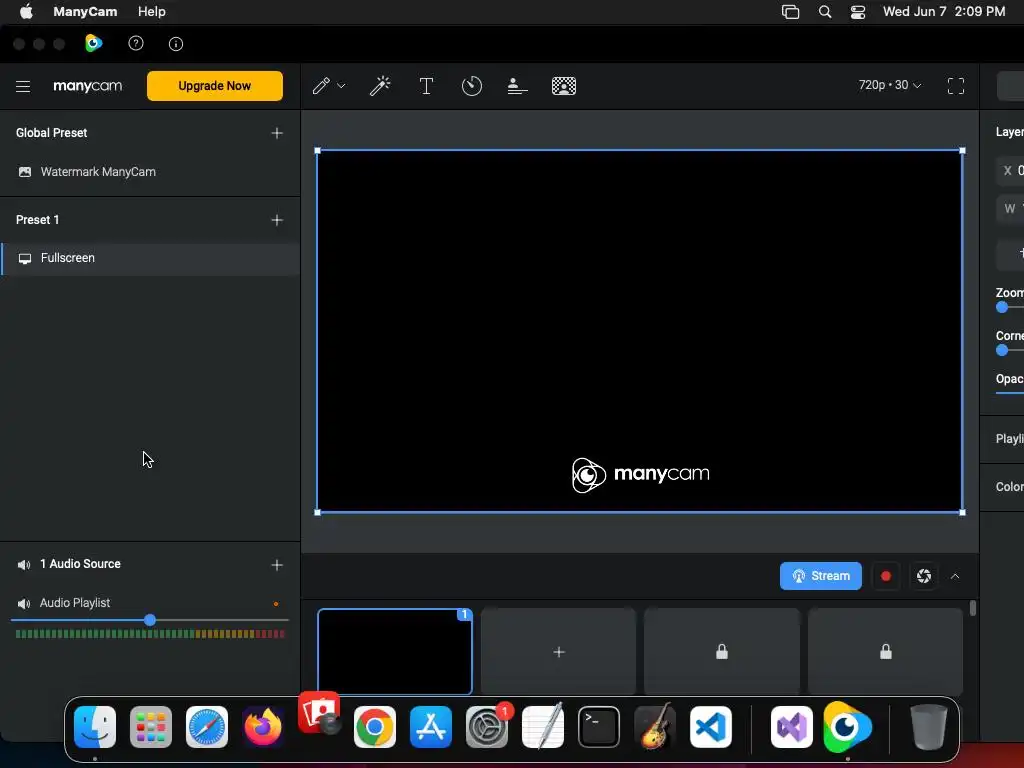Click the first locked preset slot
This screenshot has width=1024, height=768.
click(x=722, y=652)
